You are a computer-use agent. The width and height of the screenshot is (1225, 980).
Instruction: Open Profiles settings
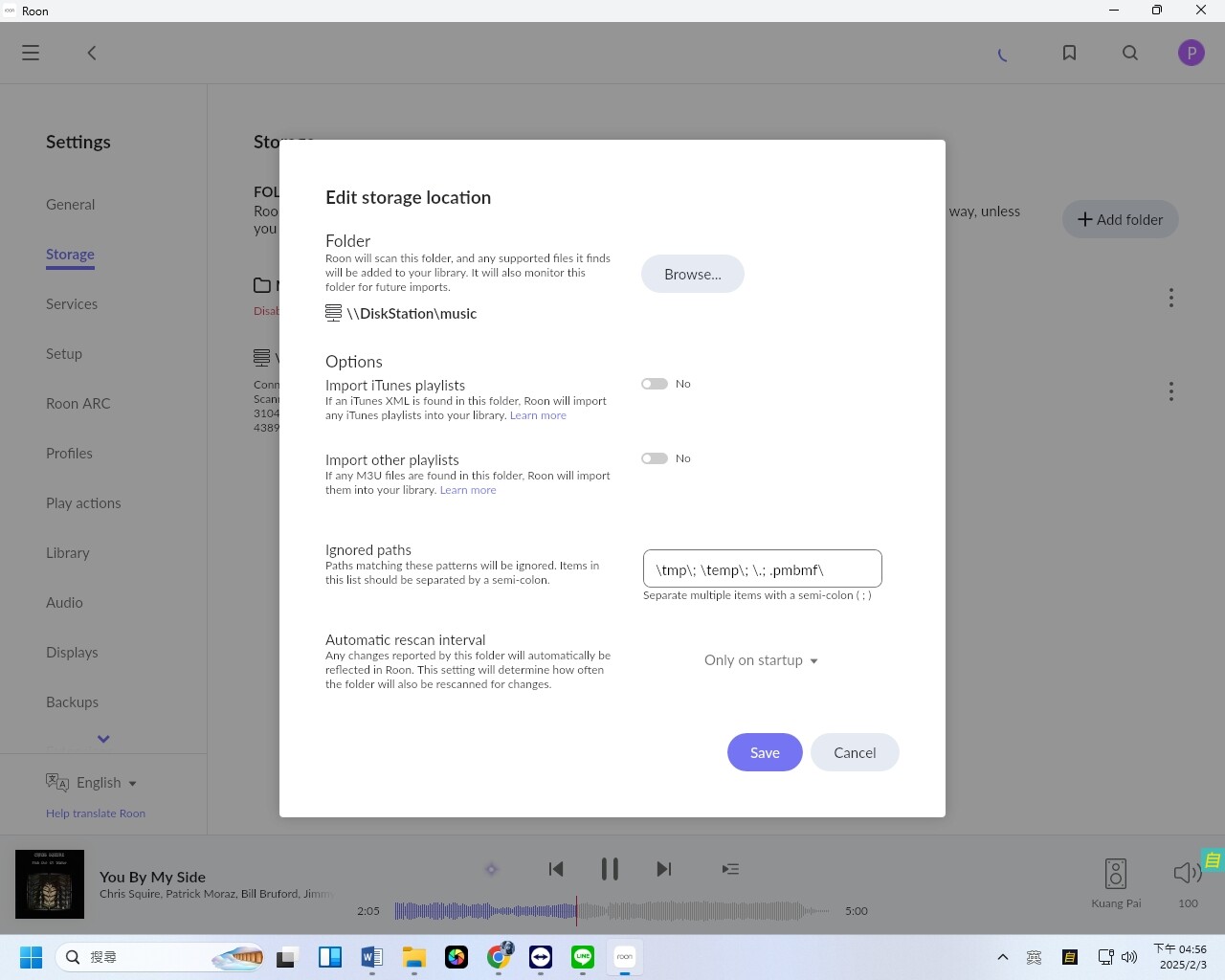[x=69, y=454]
